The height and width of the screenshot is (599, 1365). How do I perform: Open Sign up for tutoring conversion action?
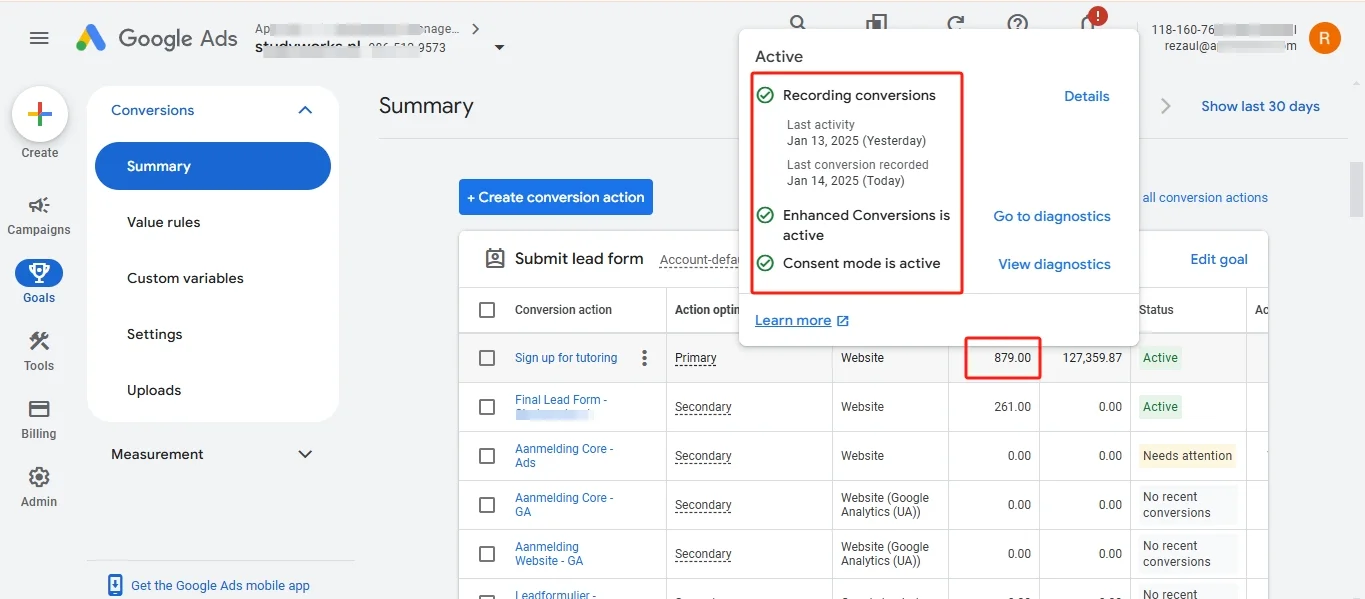[x=566, y=358]
